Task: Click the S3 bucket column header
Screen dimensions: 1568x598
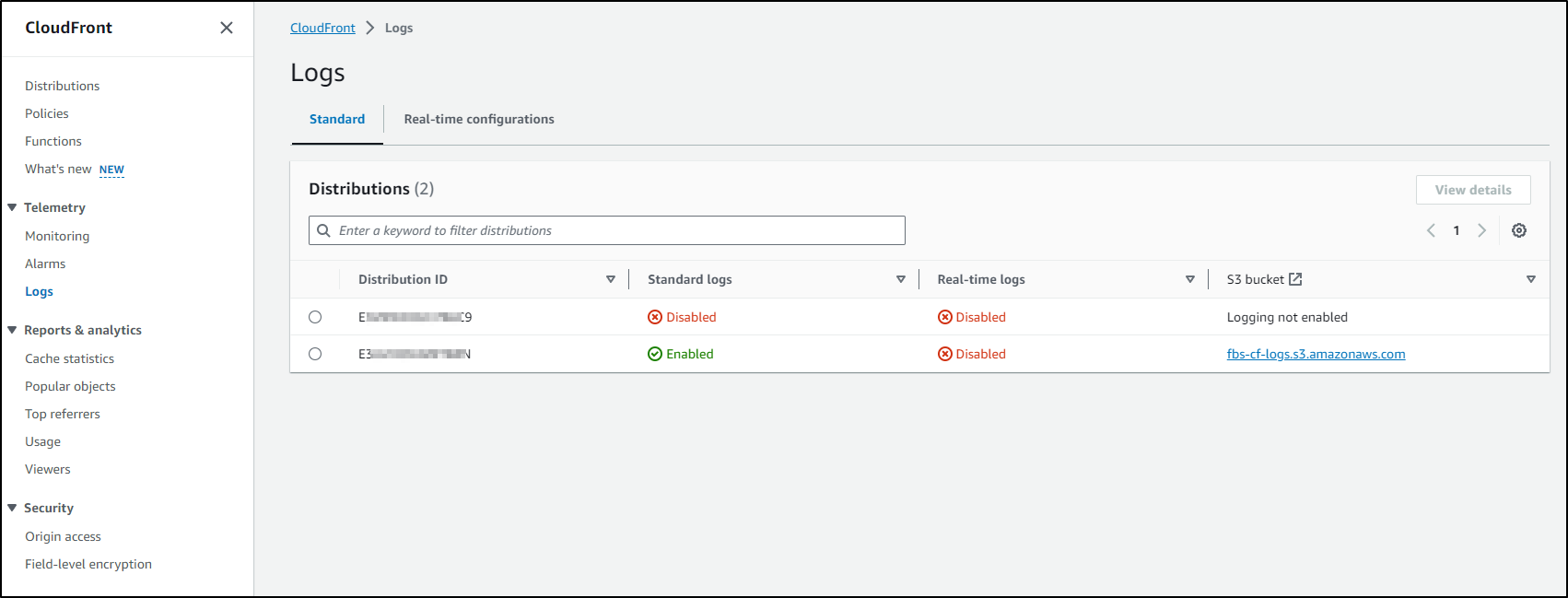Action: 1255,279
